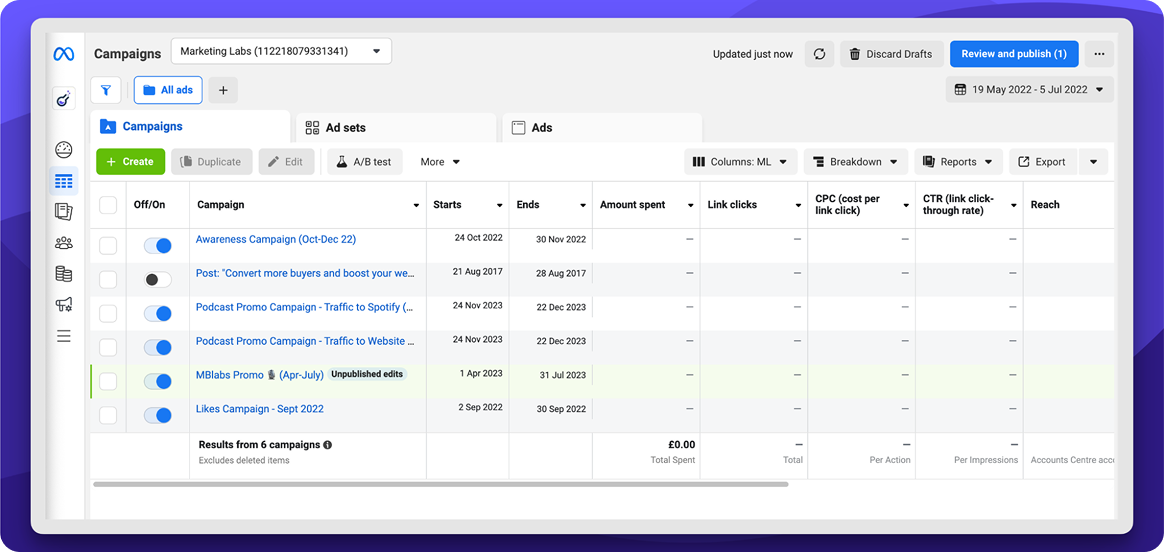Image resolution: width=1164 pixels, height=552 pixels.
Task: Click the green Create button
Action: pyautogui.click(x=130, y=162)
